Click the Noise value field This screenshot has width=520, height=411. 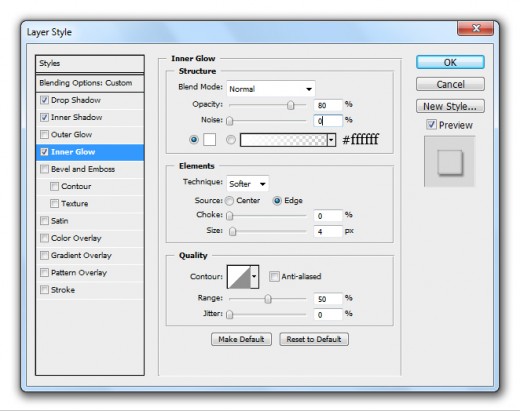coord(328,121)
